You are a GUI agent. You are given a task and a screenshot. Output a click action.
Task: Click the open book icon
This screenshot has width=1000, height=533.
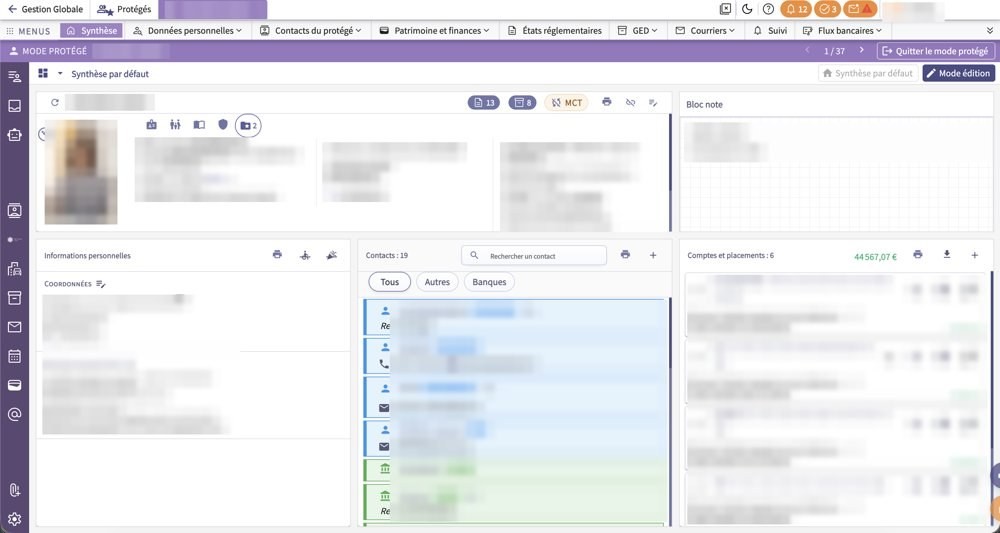click(x=199, y=125)
